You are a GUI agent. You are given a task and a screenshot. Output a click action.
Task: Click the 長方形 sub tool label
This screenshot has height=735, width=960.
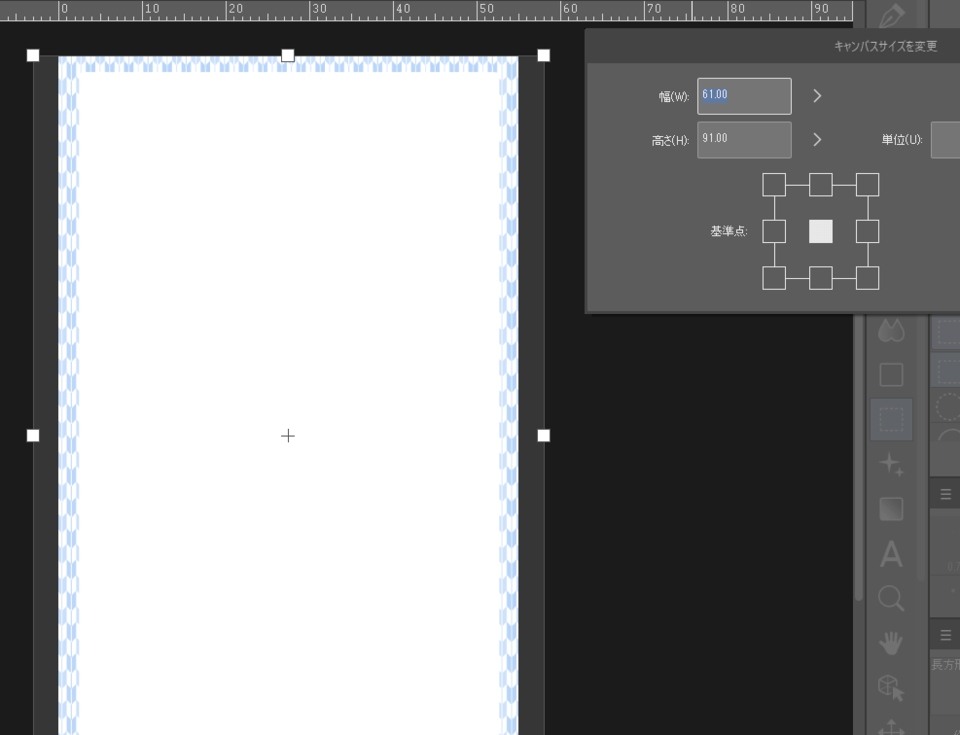pos(945,665)
